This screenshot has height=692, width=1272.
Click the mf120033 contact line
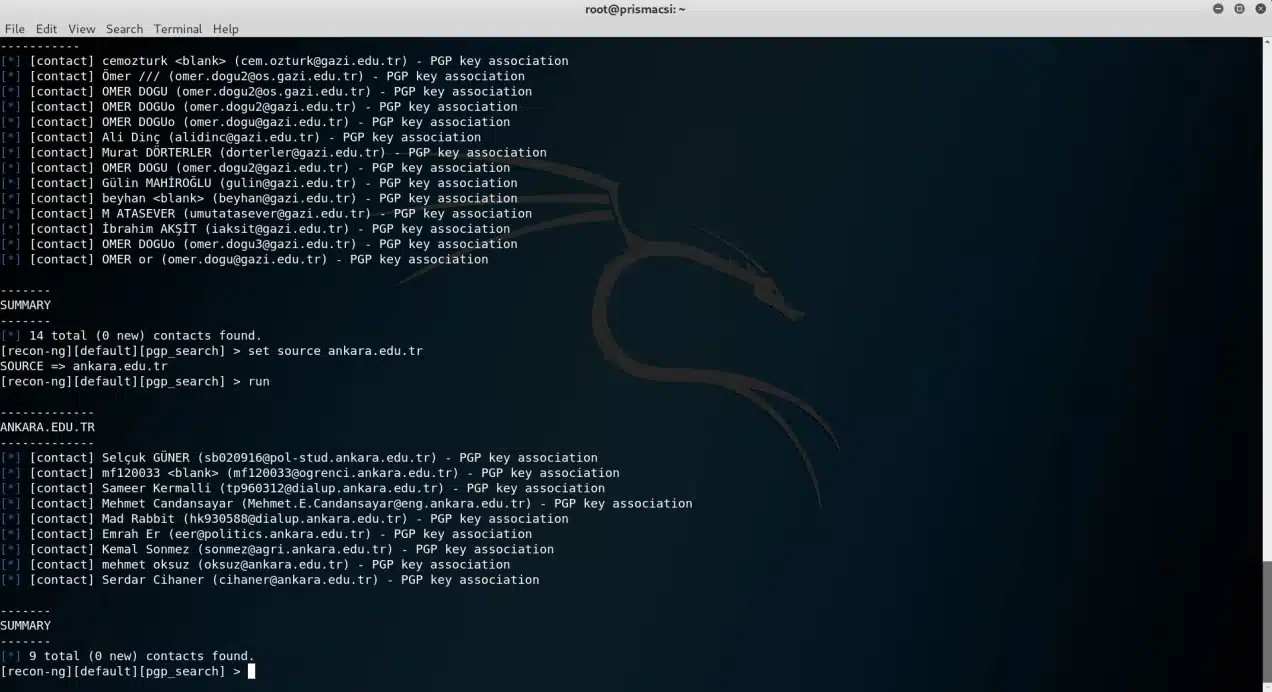[310, 473]
